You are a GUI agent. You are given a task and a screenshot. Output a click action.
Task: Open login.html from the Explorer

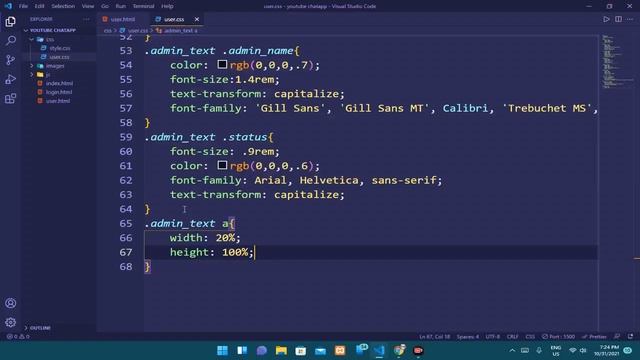click(59, 92)
